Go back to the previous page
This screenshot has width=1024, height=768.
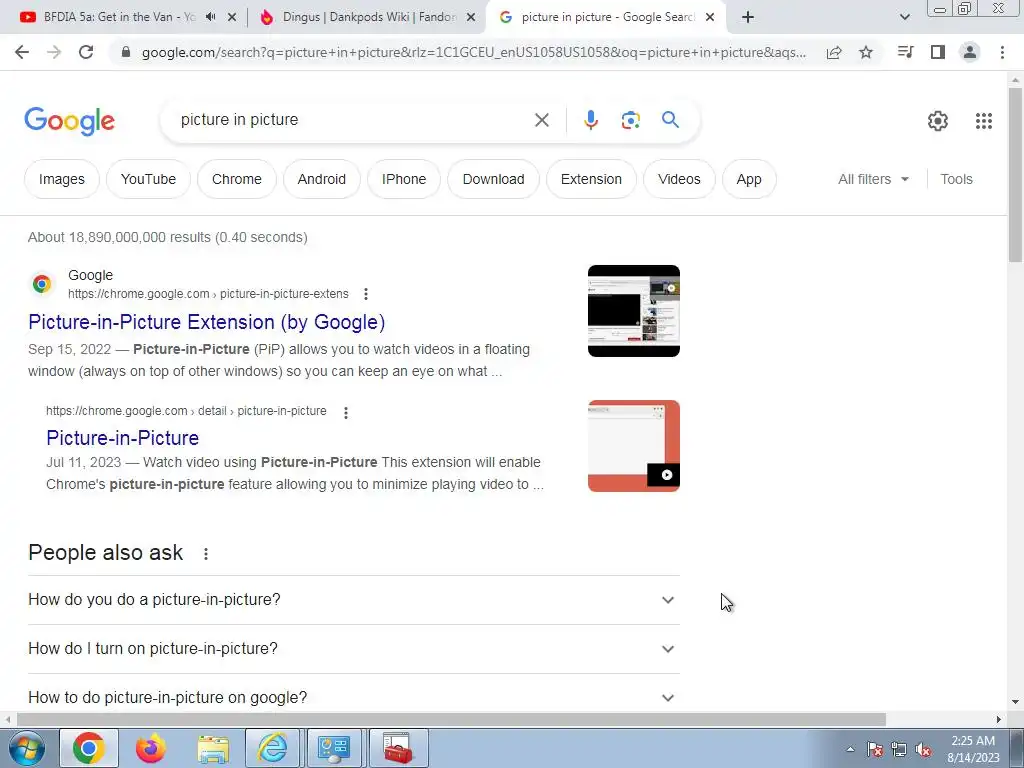pos(22,52)
